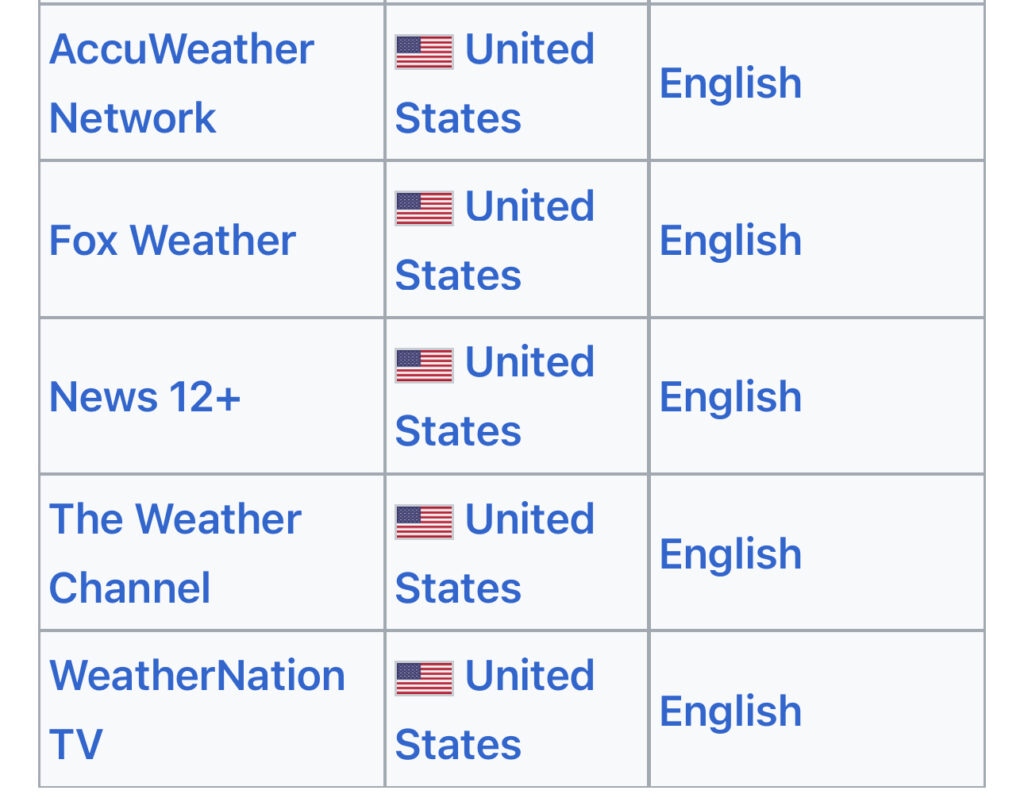
Task: Click English in the Fox Weather row
Action: [730, 241]
